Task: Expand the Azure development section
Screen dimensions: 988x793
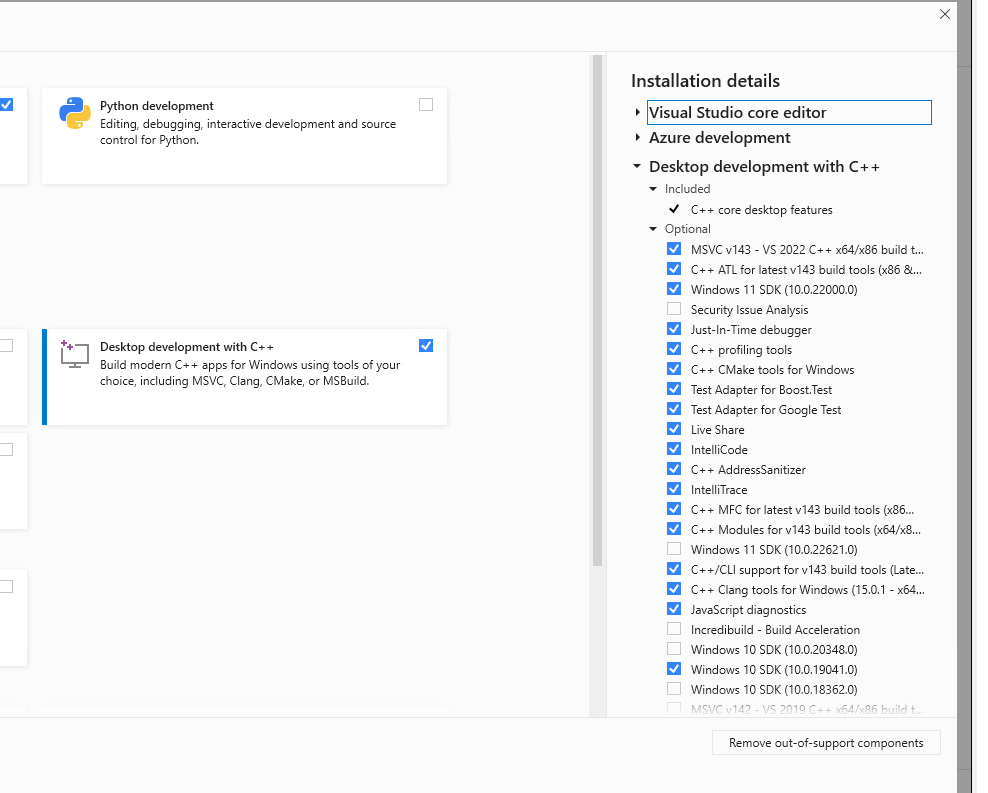Action: point(638,140)
